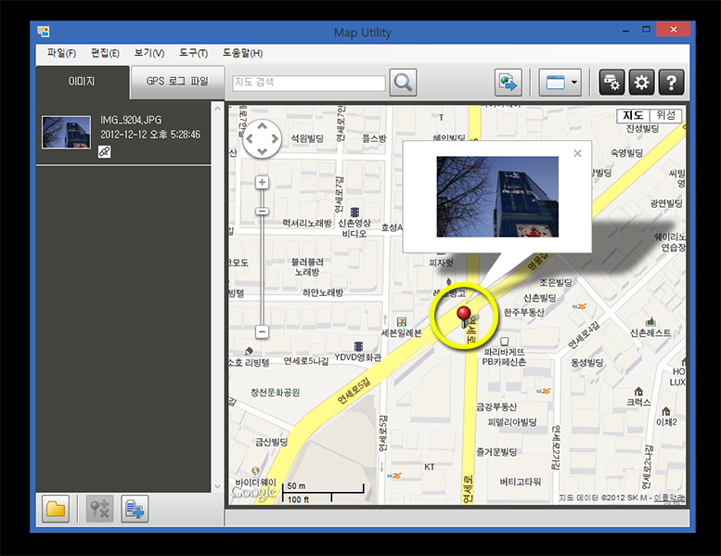Select the IMG_9204.JPG thumbnail in list
The height and width of the screenshot is (556, 721).
click(x=66, y=132)
